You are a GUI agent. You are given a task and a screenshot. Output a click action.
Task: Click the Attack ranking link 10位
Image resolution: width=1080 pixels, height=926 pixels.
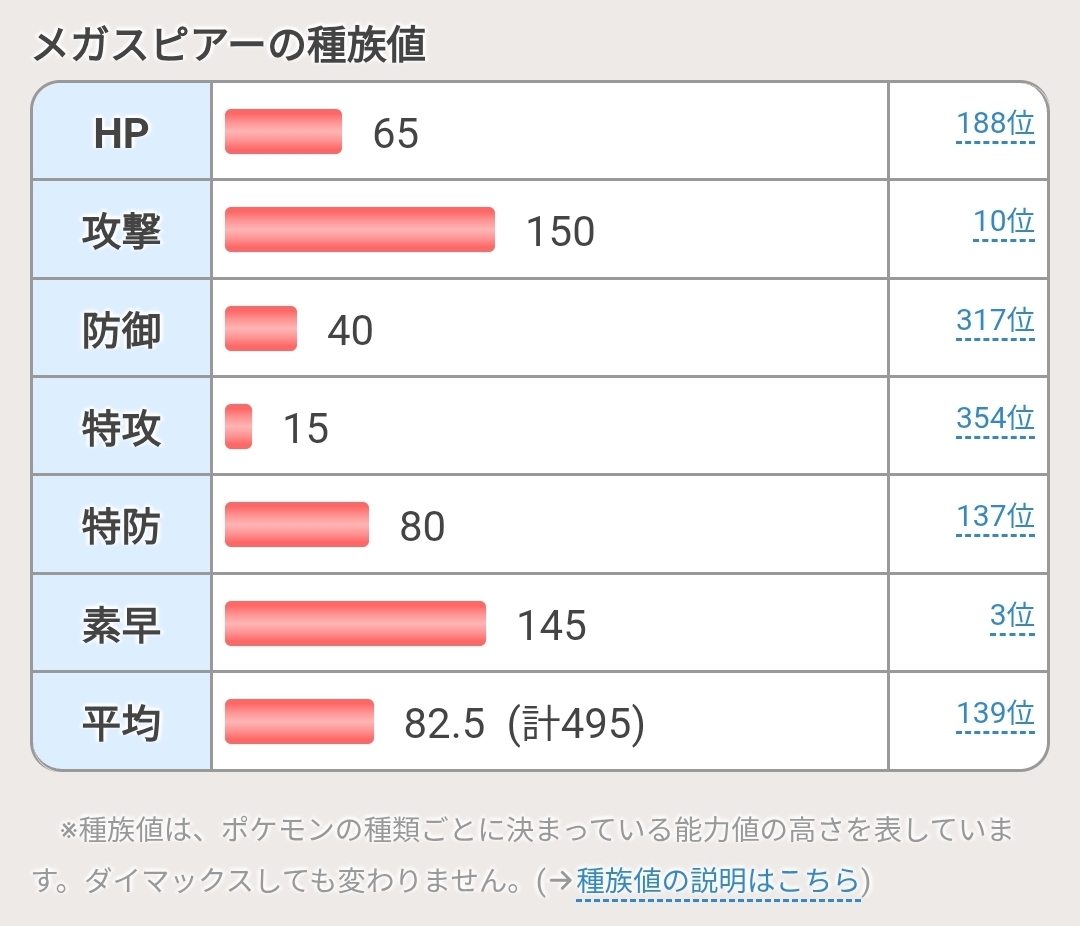coord(1003,222)
